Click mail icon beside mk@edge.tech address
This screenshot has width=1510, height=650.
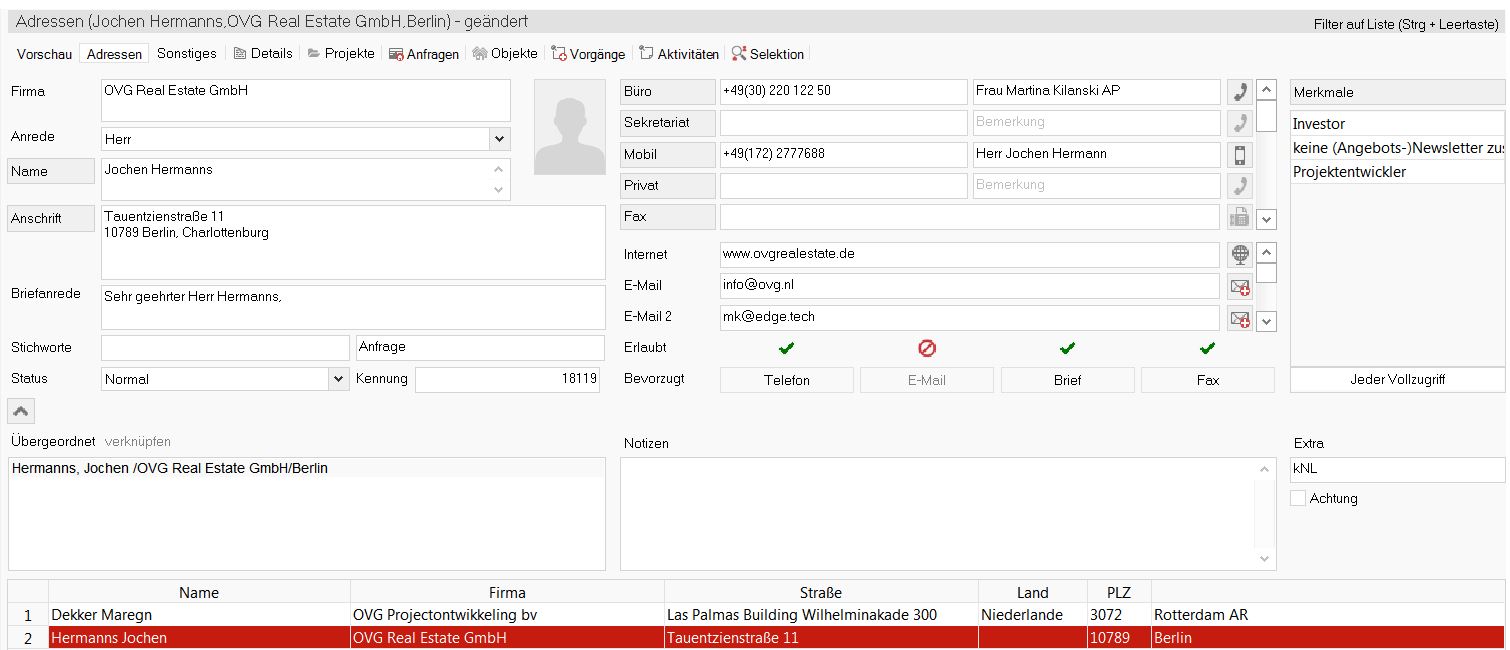click(x=1240, y=318)
